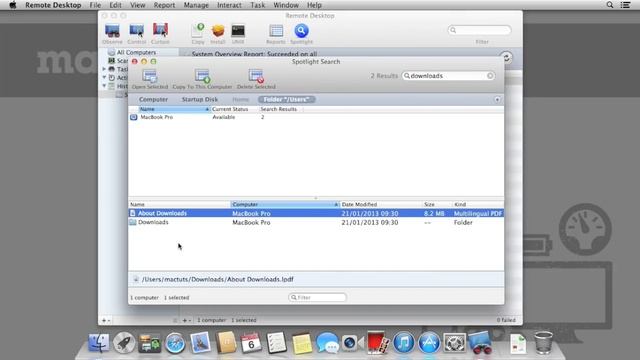This screenshot has height=360, width=640.
Task: Open the Task menu
Action: (x=258, y=5)
